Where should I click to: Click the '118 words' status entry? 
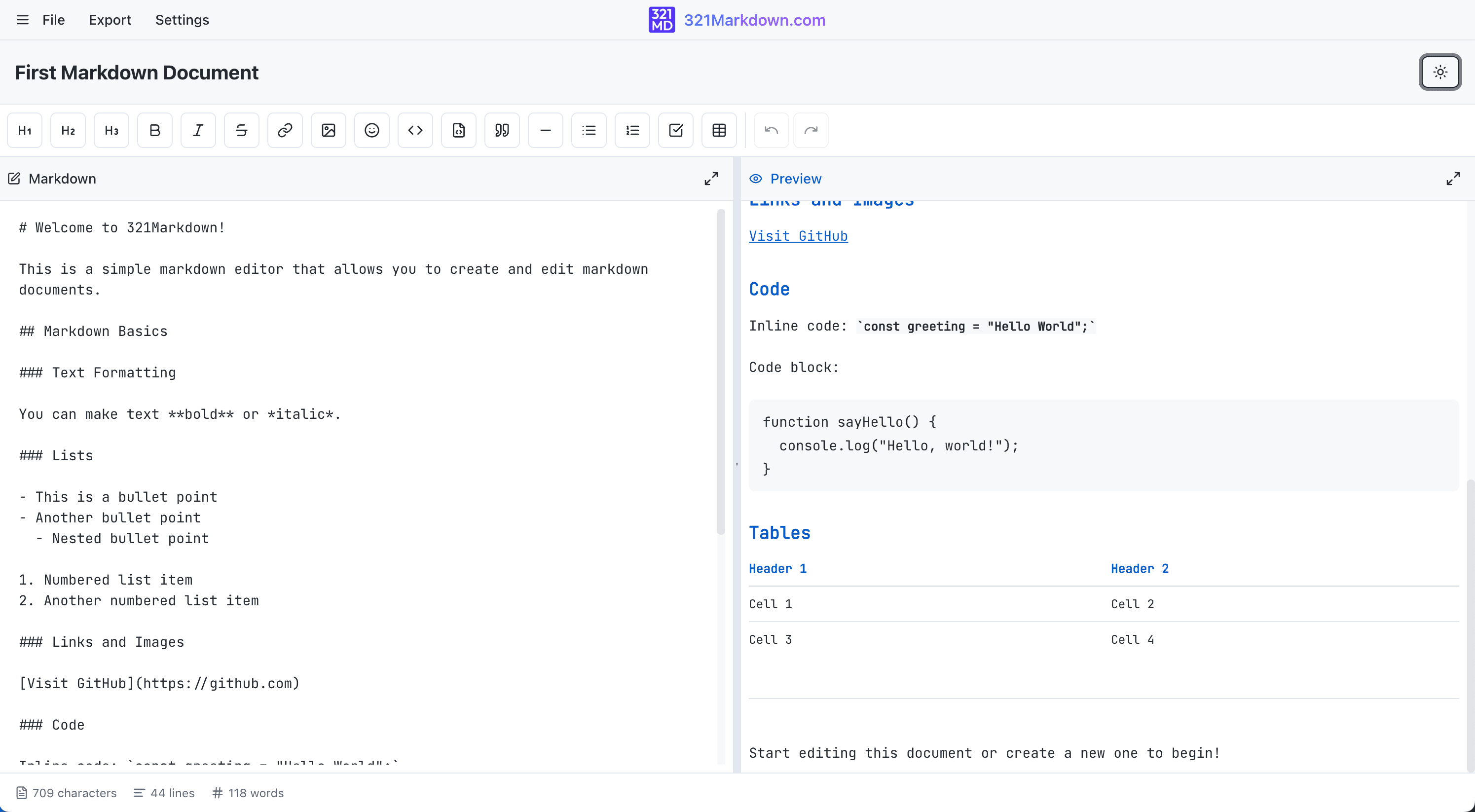[247, 793]
